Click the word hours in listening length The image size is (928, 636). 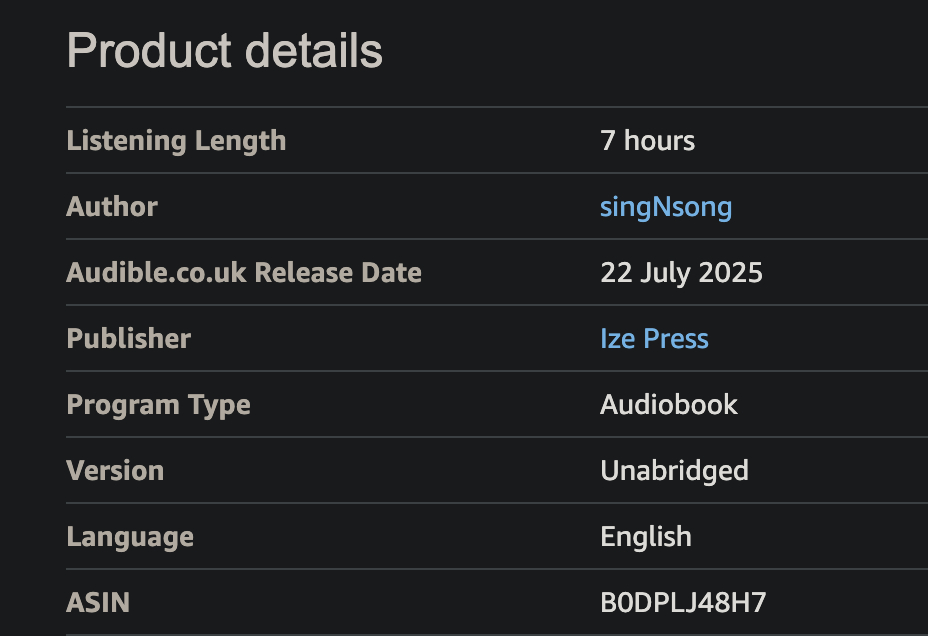tap(659, 141)
